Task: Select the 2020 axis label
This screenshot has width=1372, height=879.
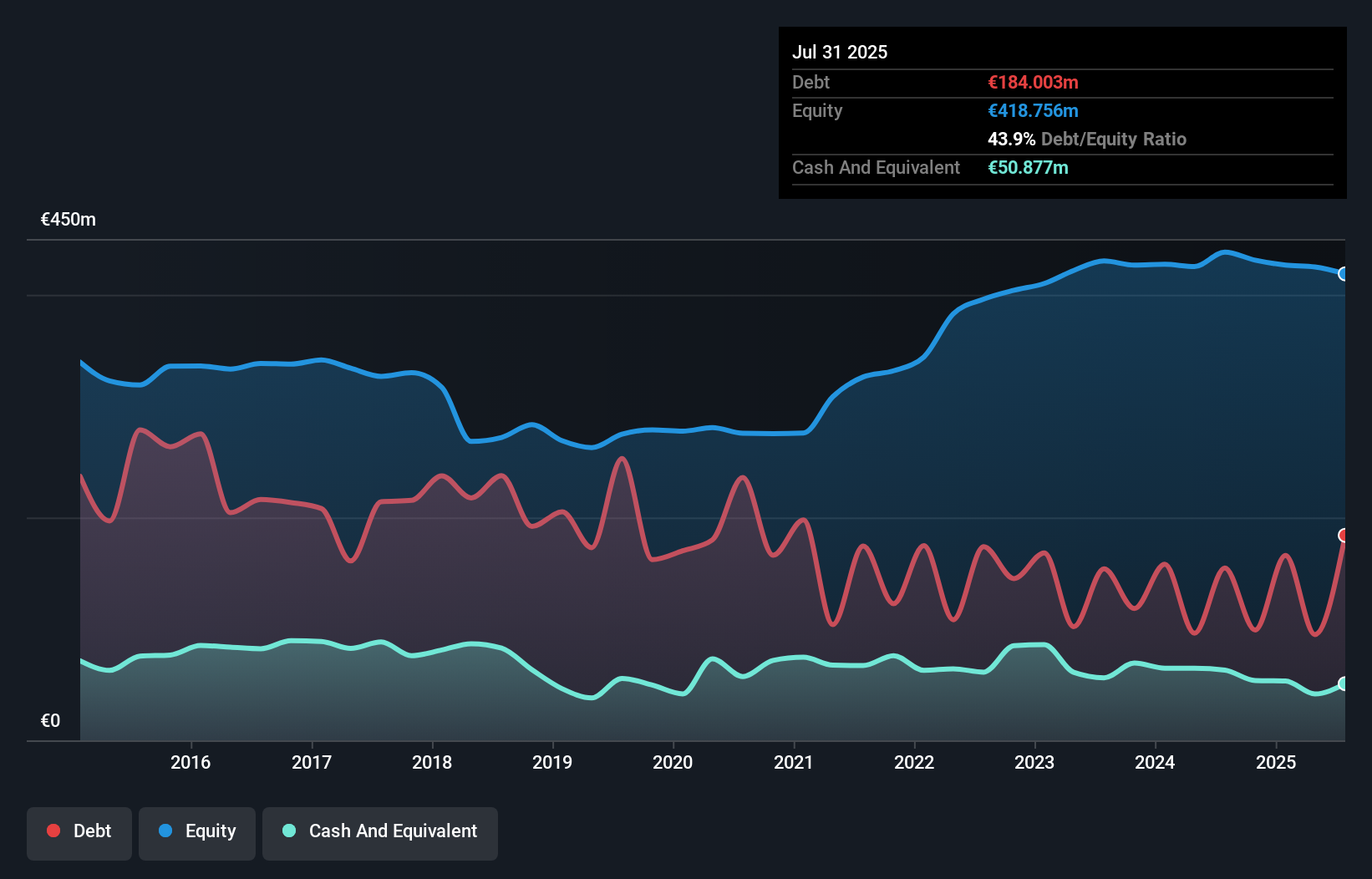Action: 673,762
